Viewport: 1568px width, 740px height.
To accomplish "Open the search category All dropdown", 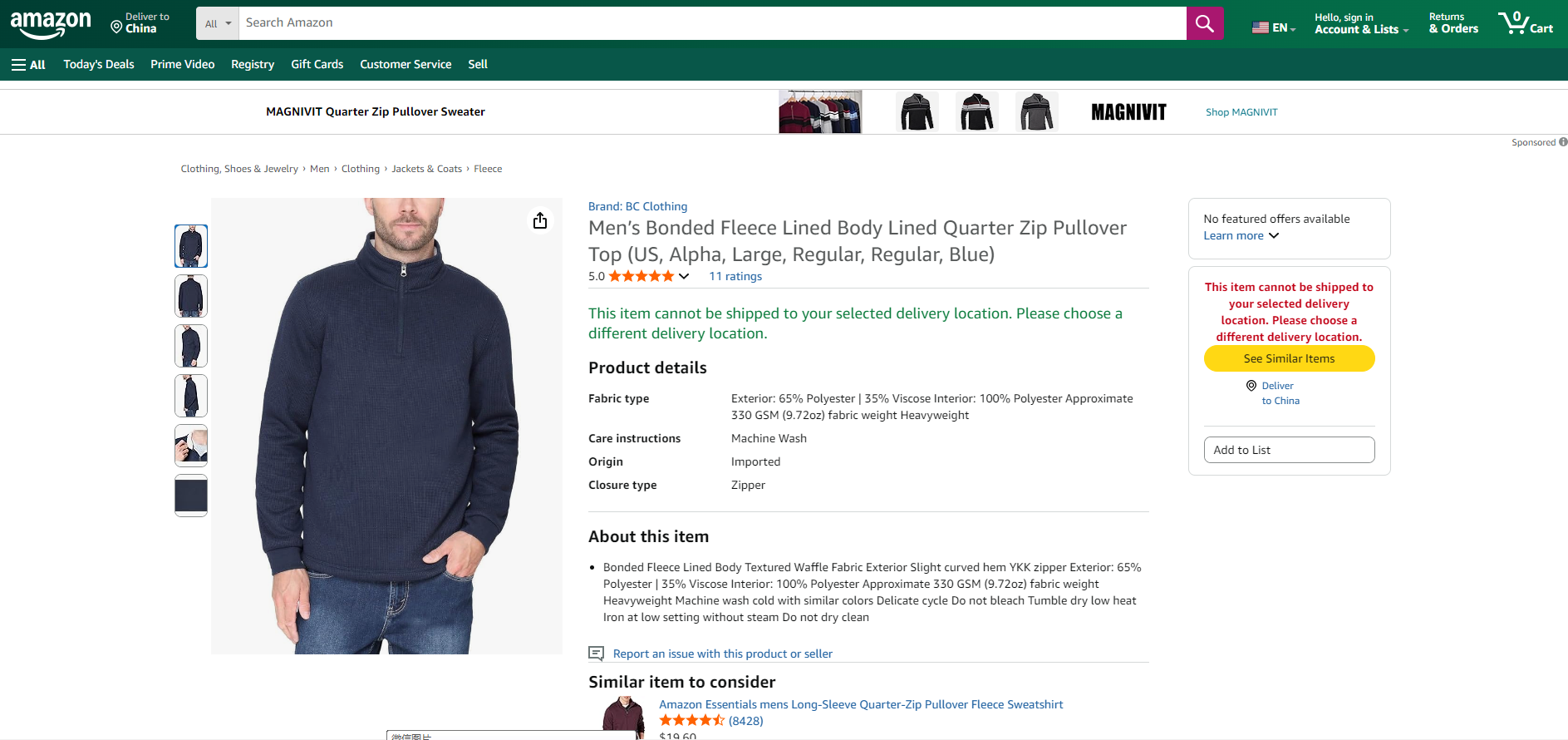I will click(x=218, y=23).
